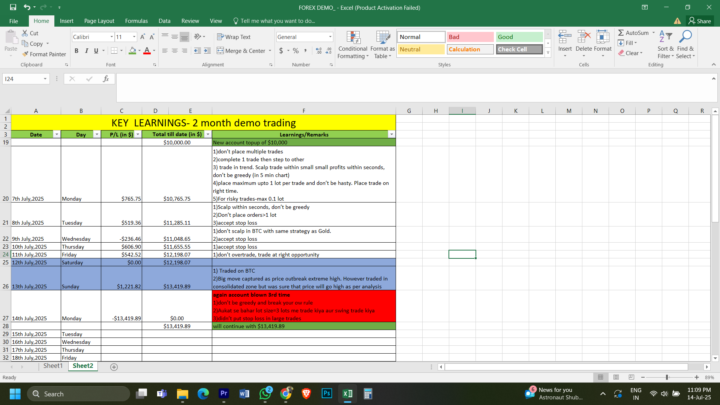The image size is (720, 405).
Task: Switch to the Formulas tab
Action: (136, 21)
